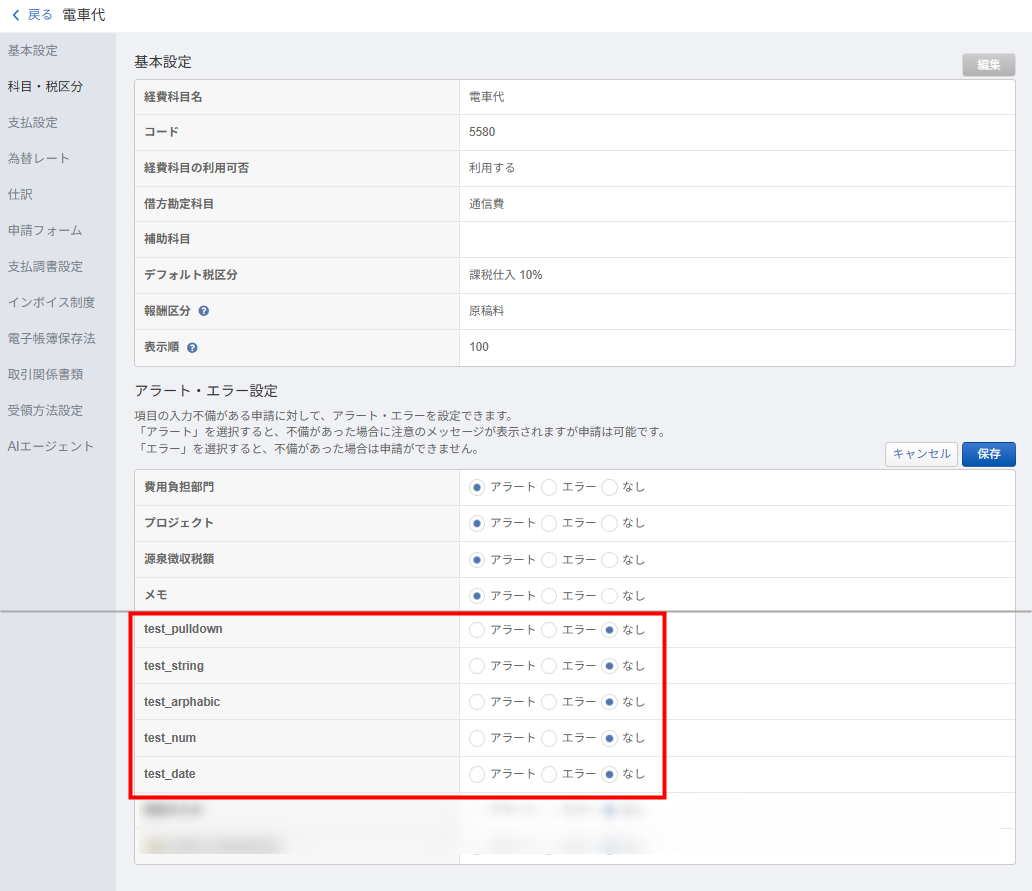This screenshot has height=891, width=1032.
Task: Open the 支払設定 sidebar menu
Action: point(33,122)
